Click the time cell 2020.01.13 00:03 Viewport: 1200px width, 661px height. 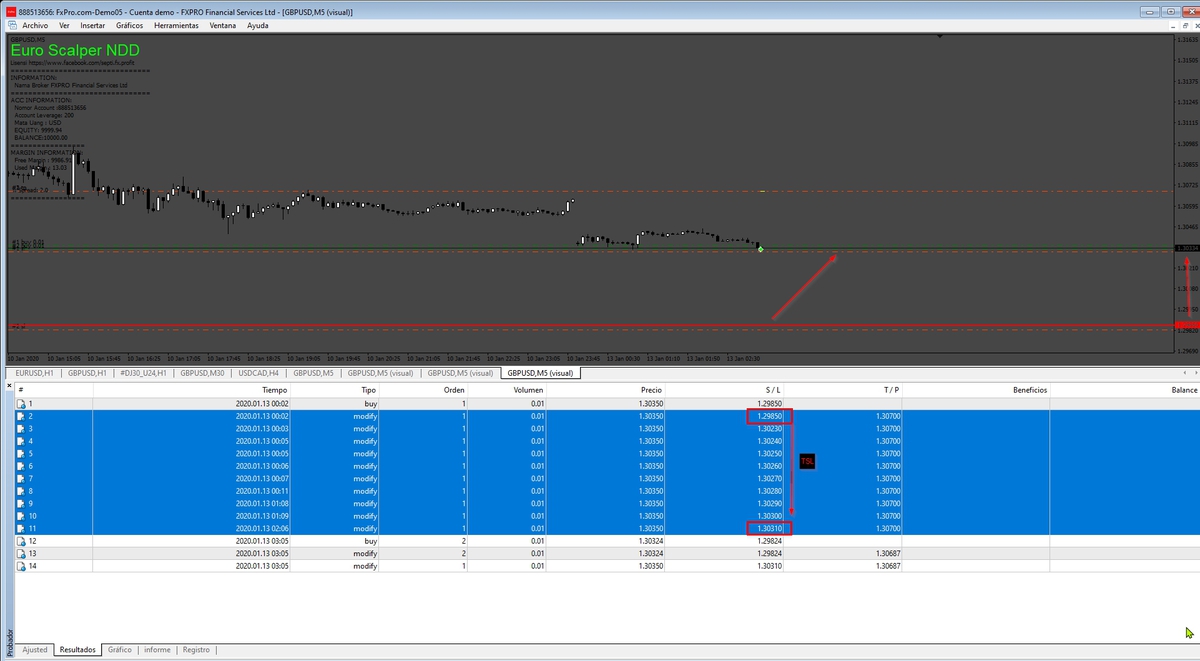click(262, 428)
